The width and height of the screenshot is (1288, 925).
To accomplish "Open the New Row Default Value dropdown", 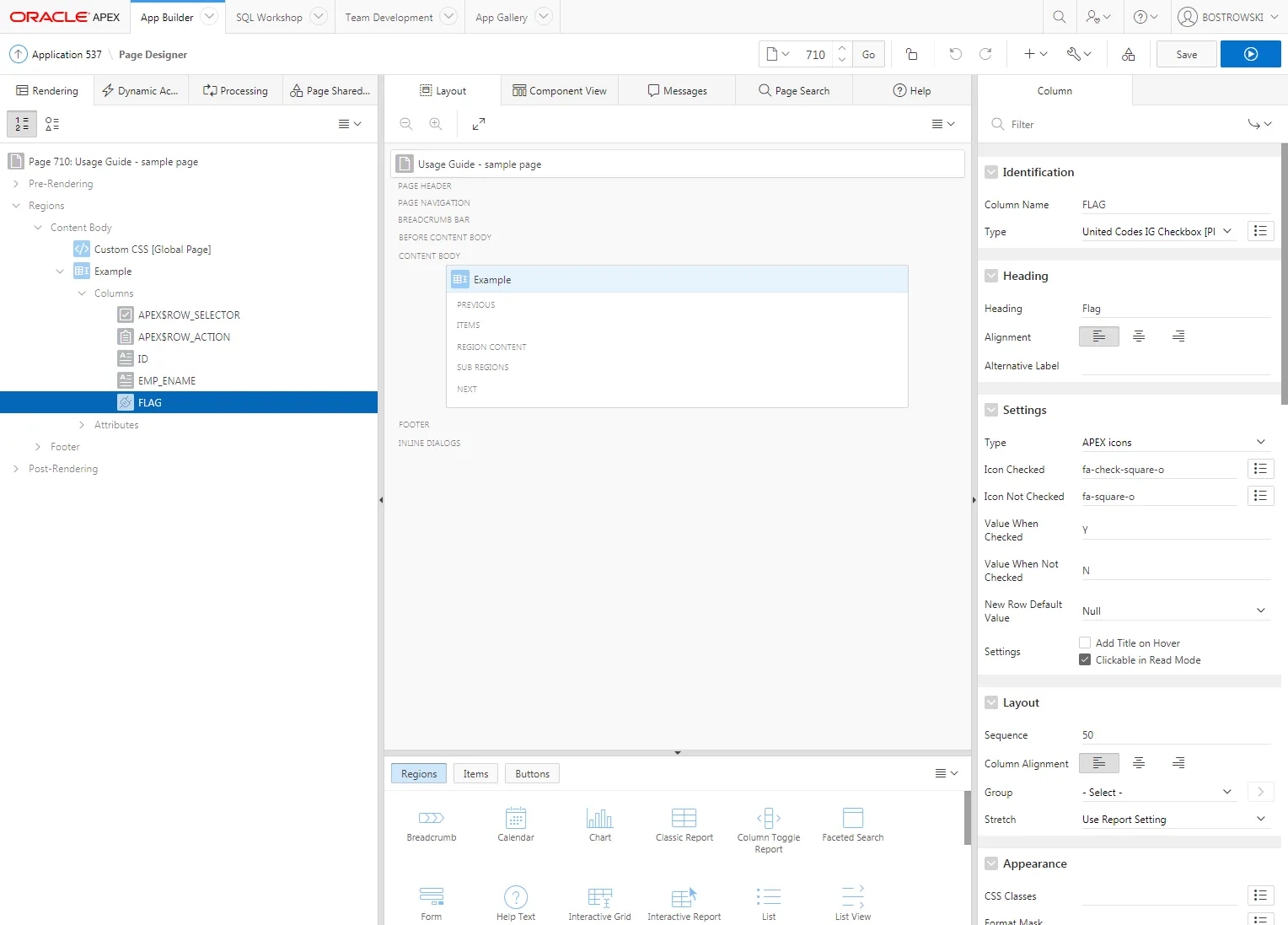I will pos(1173,611).
